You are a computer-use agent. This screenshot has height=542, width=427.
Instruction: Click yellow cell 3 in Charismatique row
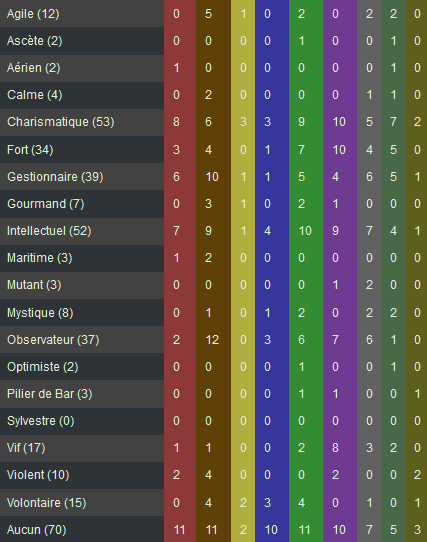click(243, 122)
